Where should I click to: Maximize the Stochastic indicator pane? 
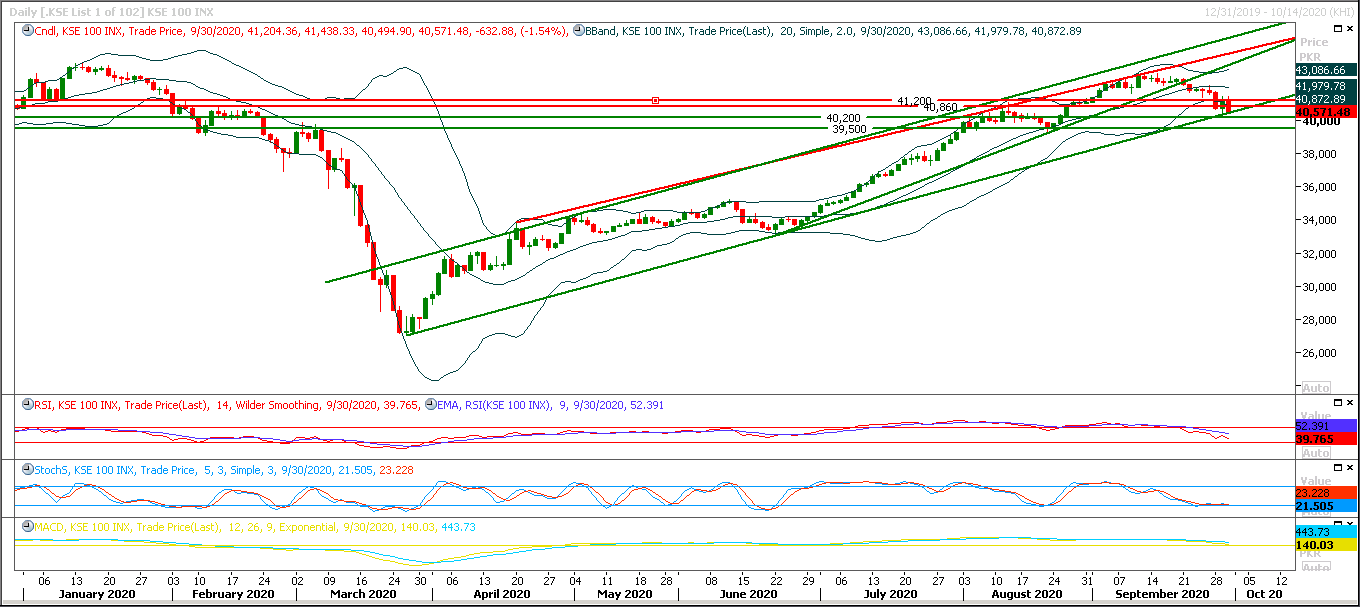click(x=1337, y=468)
